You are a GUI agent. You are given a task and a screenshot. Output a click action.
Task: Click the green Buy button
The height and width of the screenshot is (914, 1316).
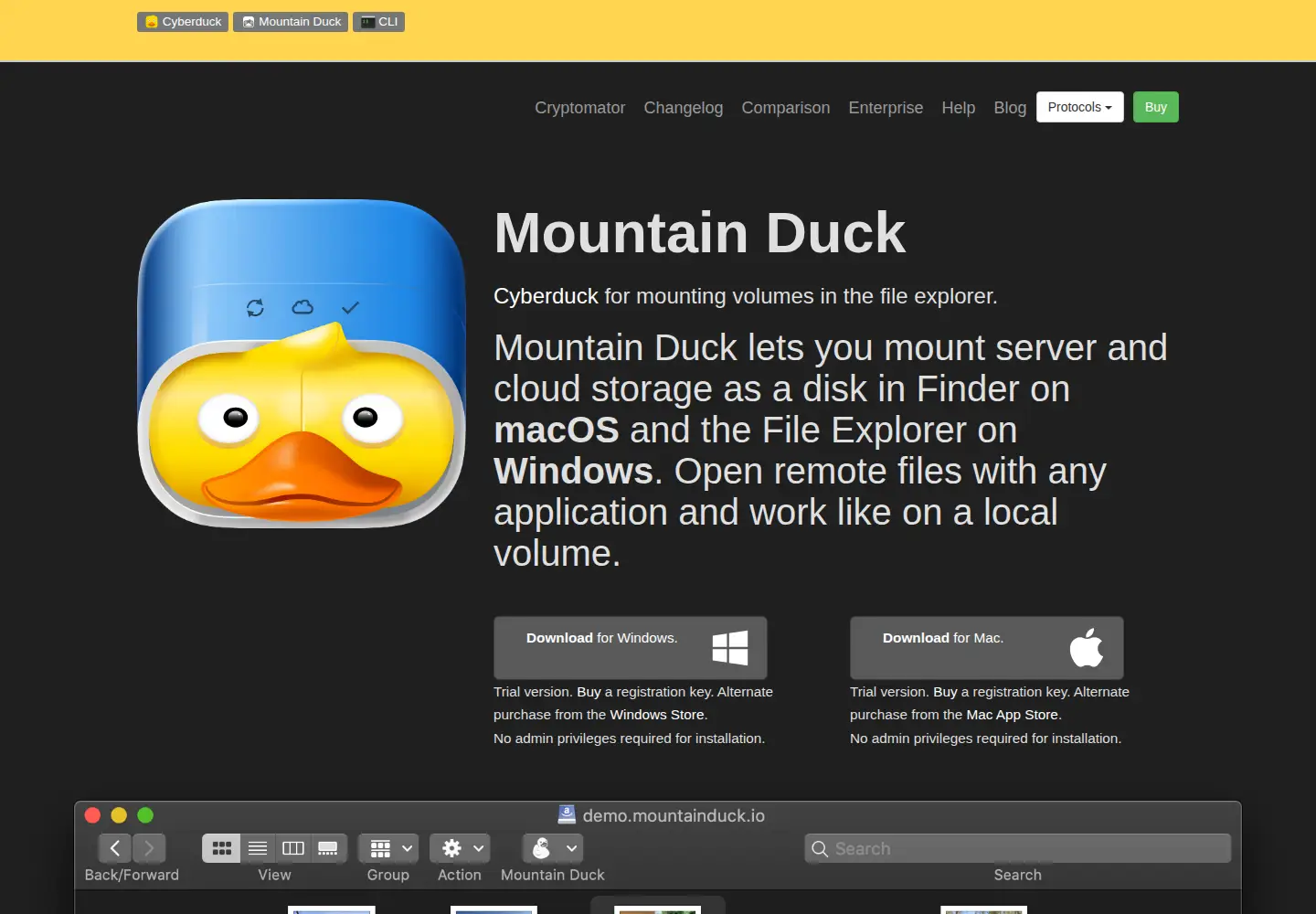click(1156, 107)
